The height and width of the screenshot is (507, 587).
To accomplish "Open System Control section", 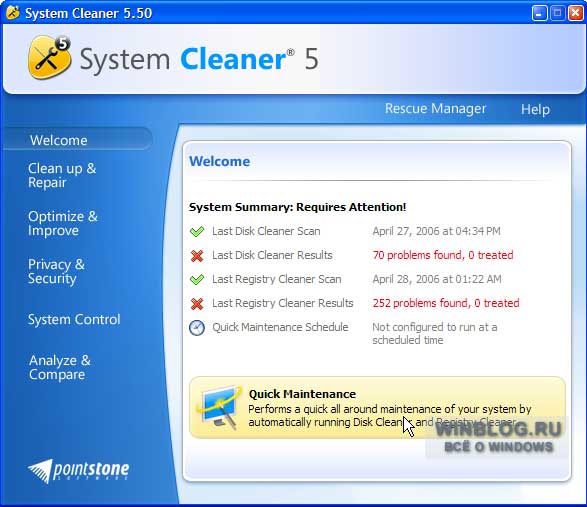I will coord(74,319).
